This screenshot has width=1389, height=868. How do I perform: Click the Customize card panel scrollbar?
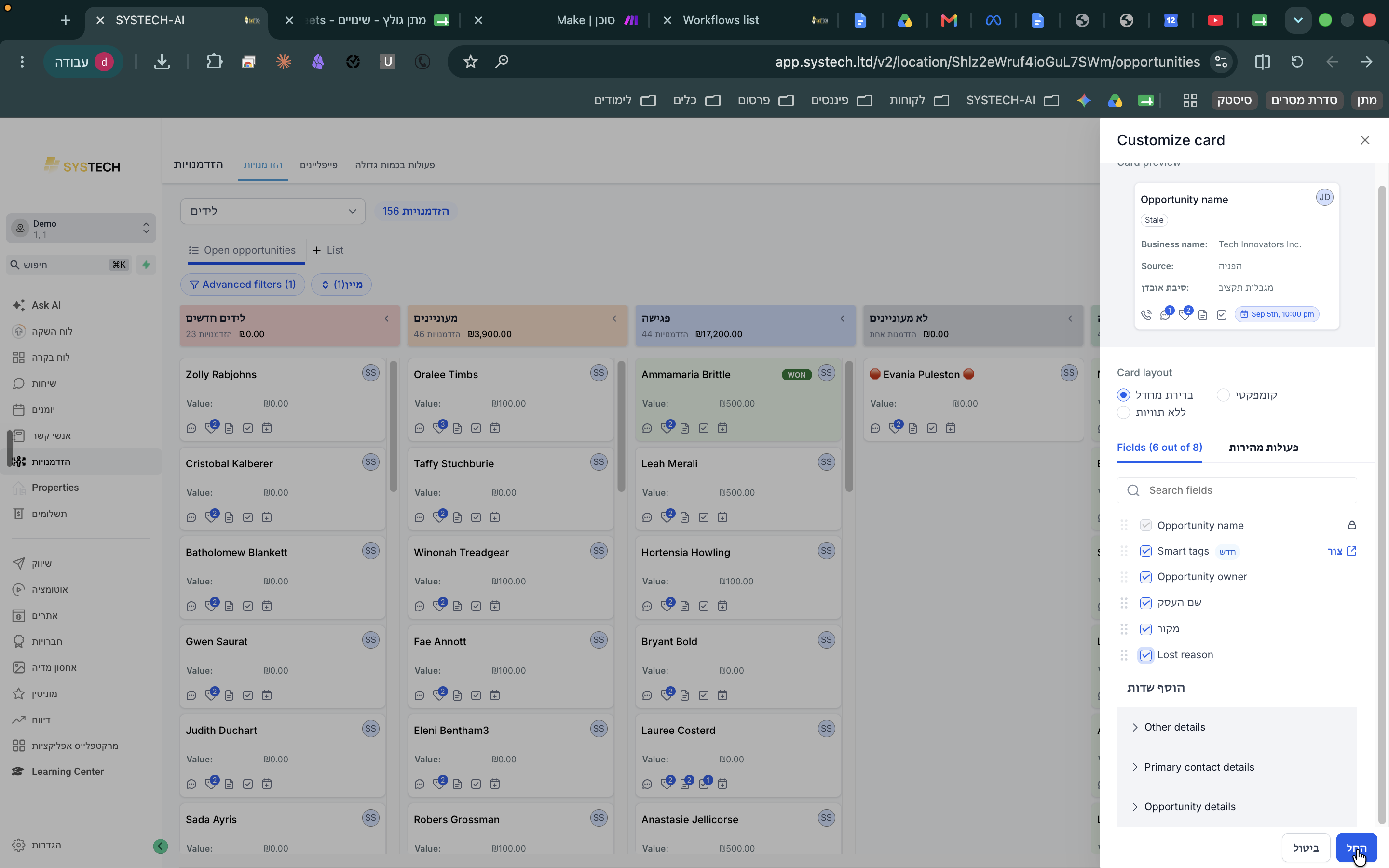pyautogui.click(x=1382, y=505)
